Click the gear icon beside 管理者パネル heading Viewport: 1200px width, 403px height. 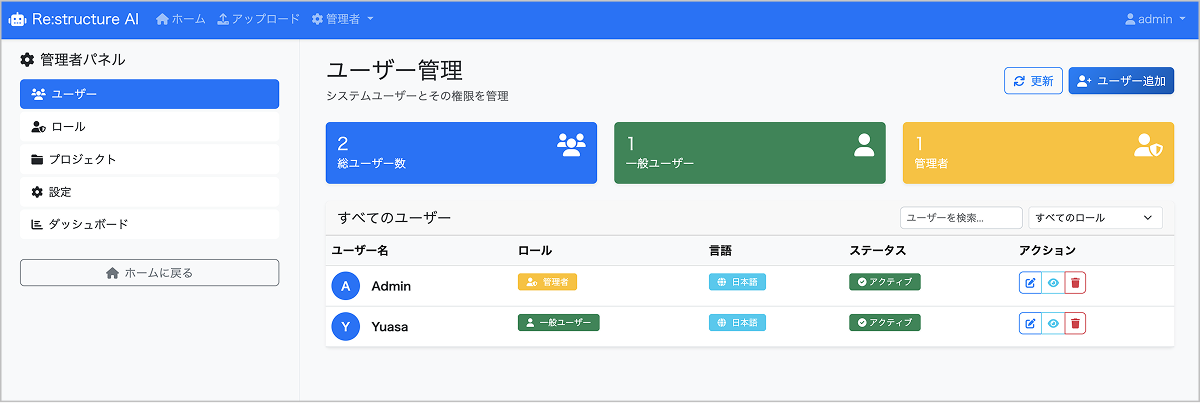[28, 60]
